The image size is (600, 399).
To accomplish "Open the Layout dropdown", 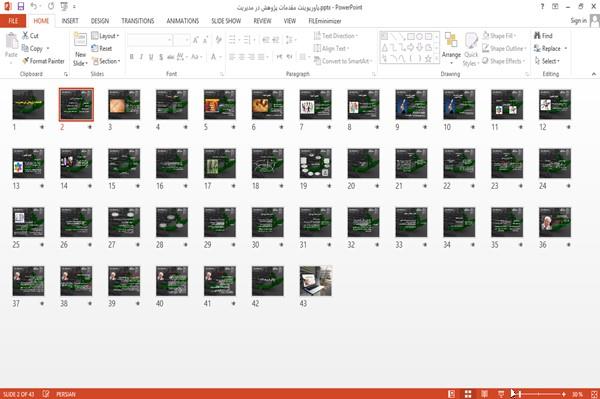I will [x=105, y=36].
